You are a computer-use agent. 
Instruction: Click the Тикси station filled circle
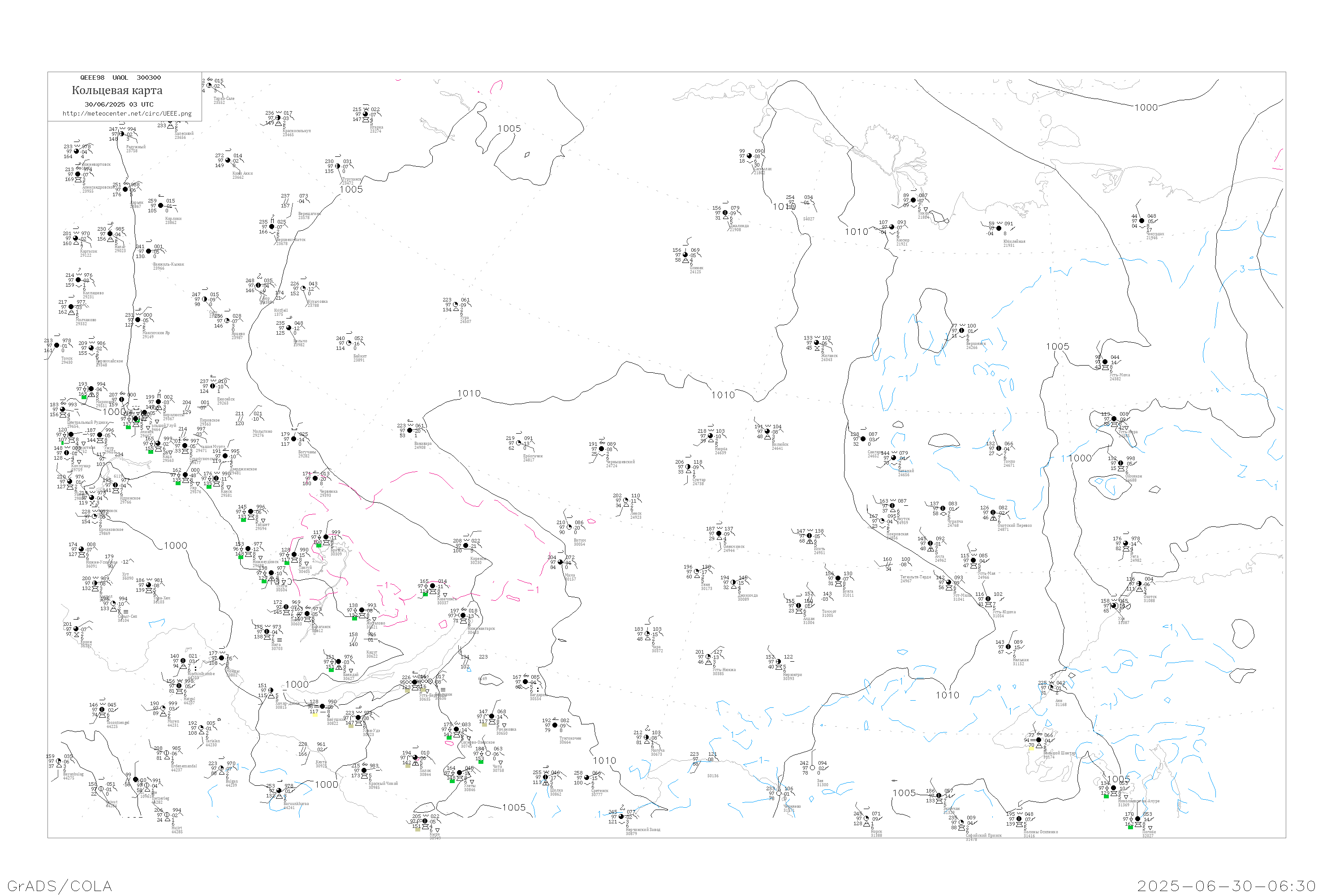pos(914,201)
